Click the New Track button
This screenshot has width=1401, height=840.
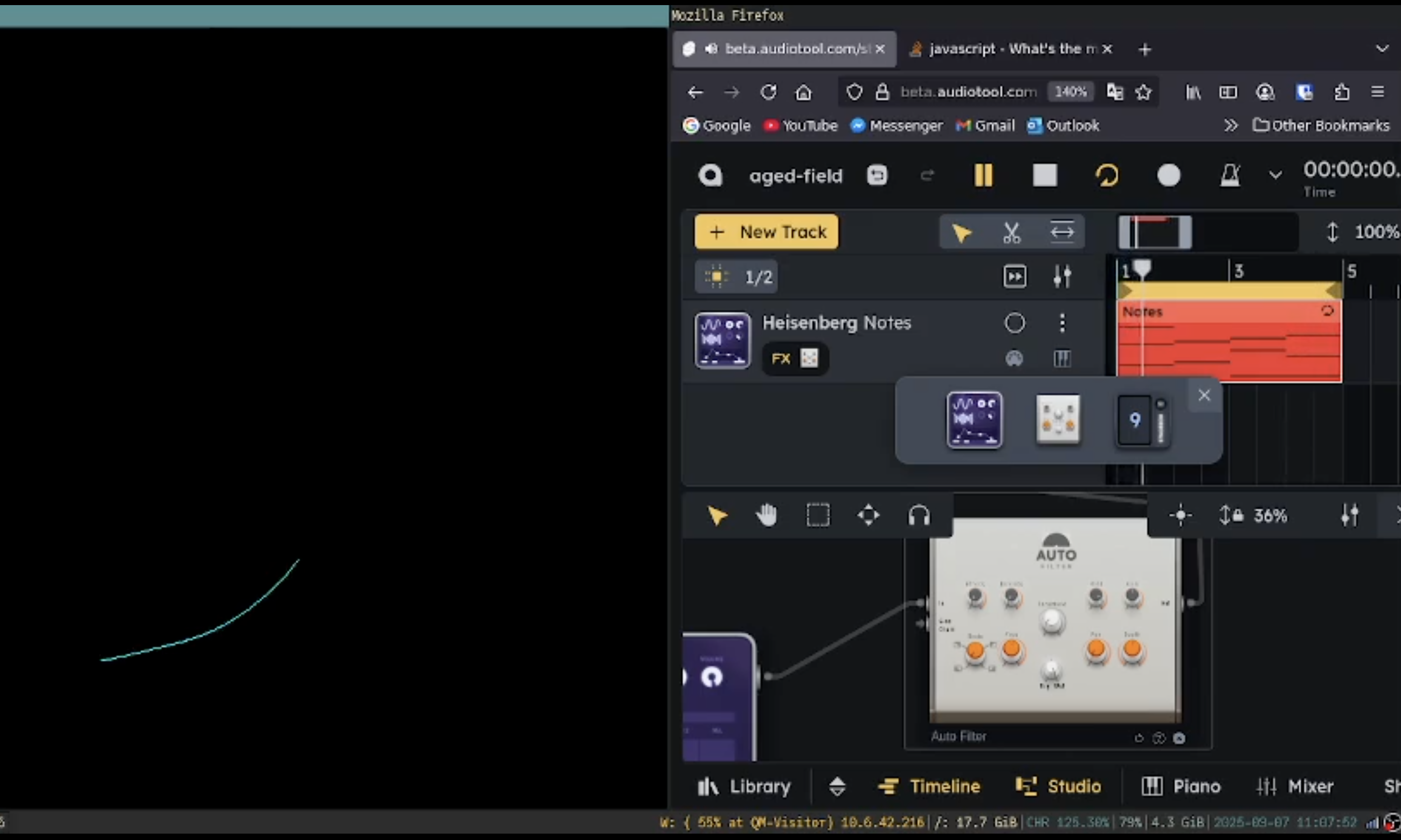766,232
